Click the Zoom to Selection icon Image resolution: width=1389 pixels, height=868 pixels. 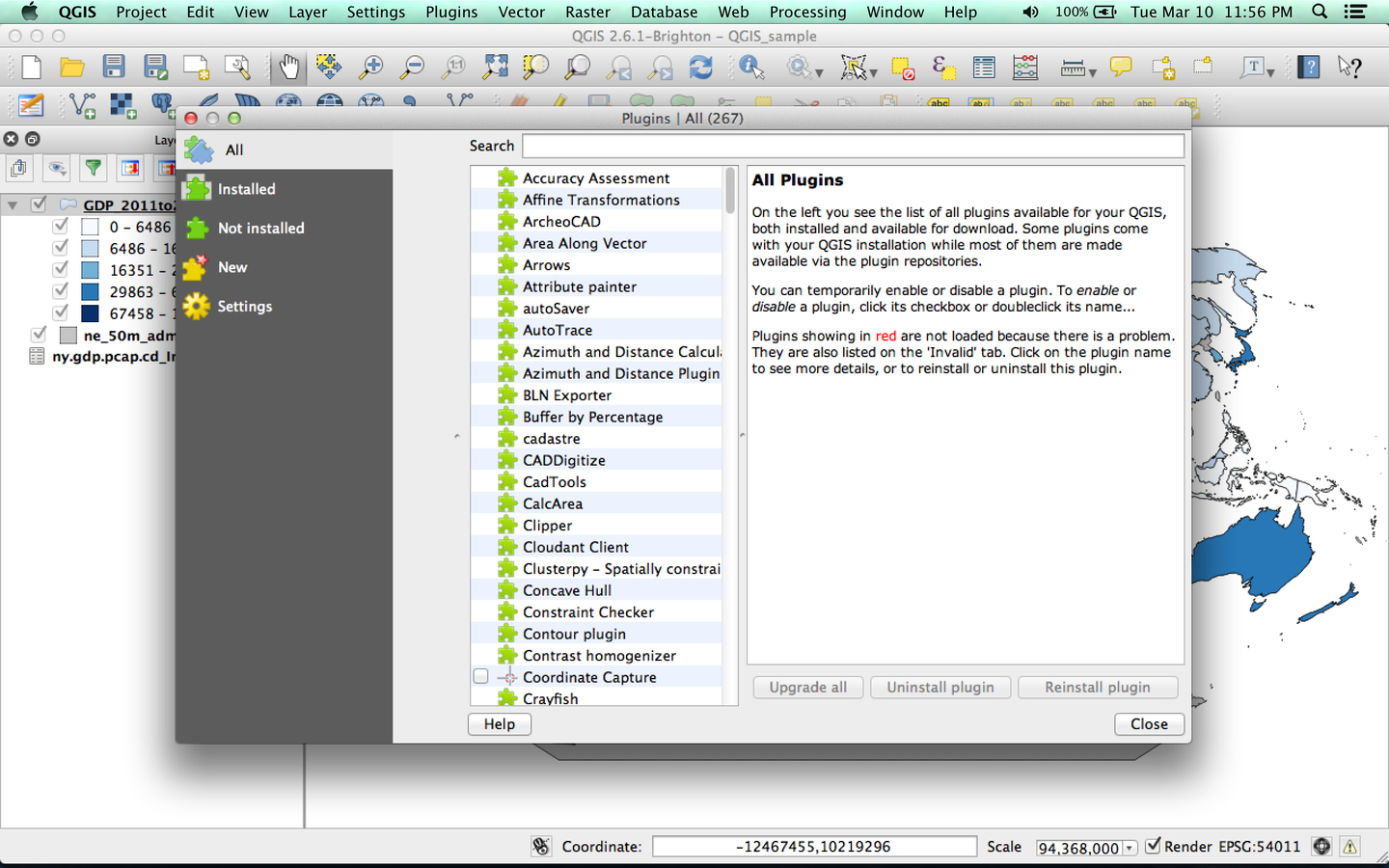(535, 67)
